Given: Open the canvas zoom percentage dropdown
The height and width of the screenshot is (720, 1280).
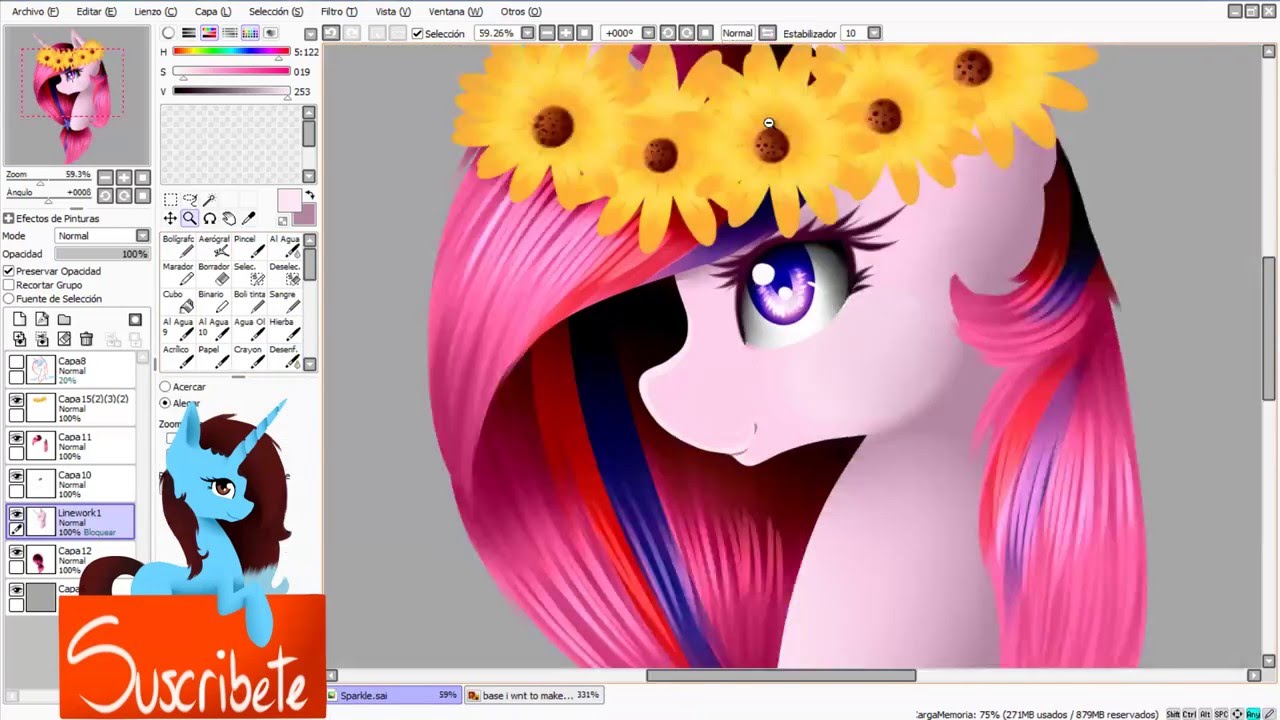Looking at the screenshot, I should click(x=526, y=33).
